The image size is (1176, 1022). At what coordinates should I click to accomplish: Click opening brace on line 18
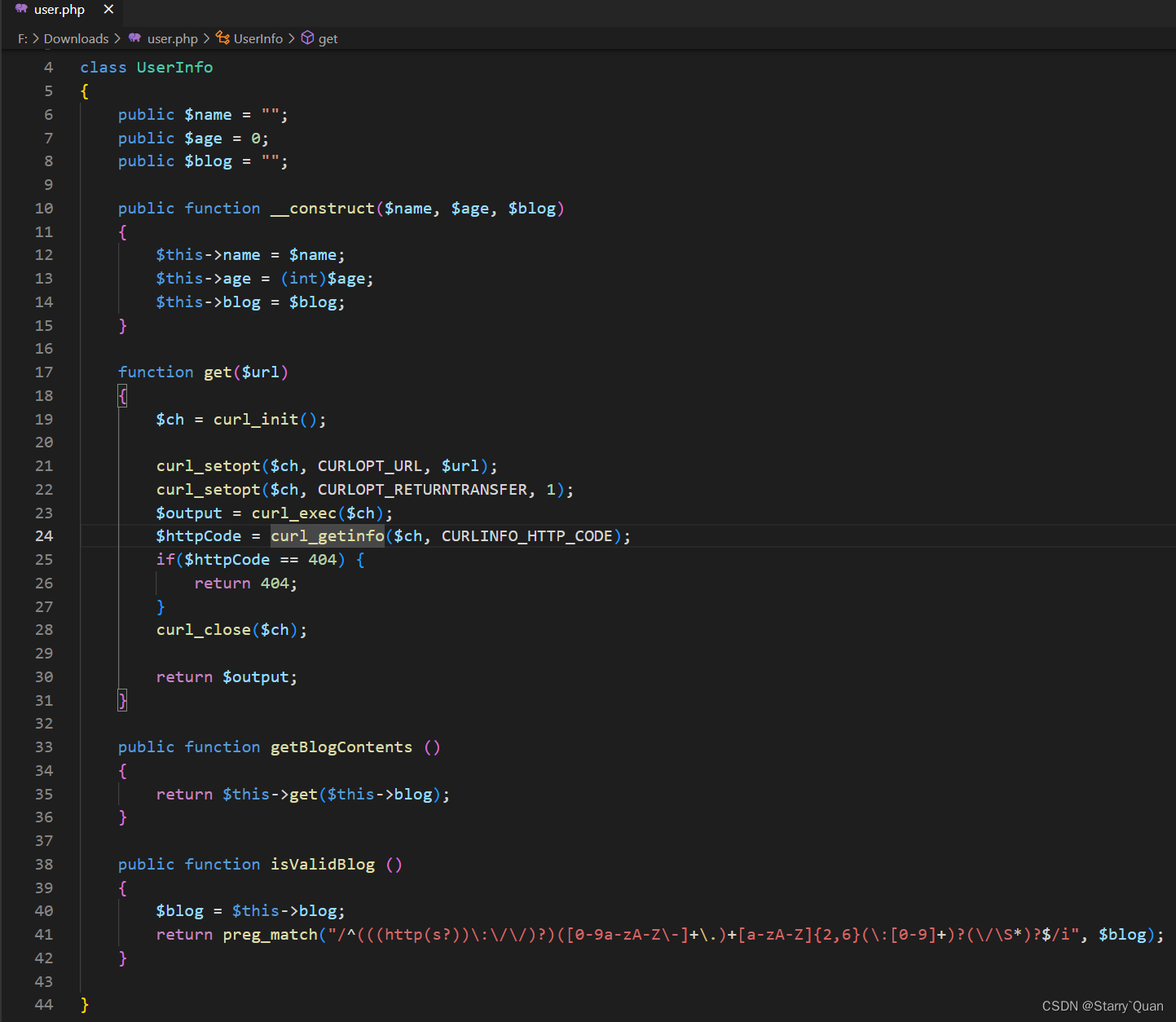122,396
